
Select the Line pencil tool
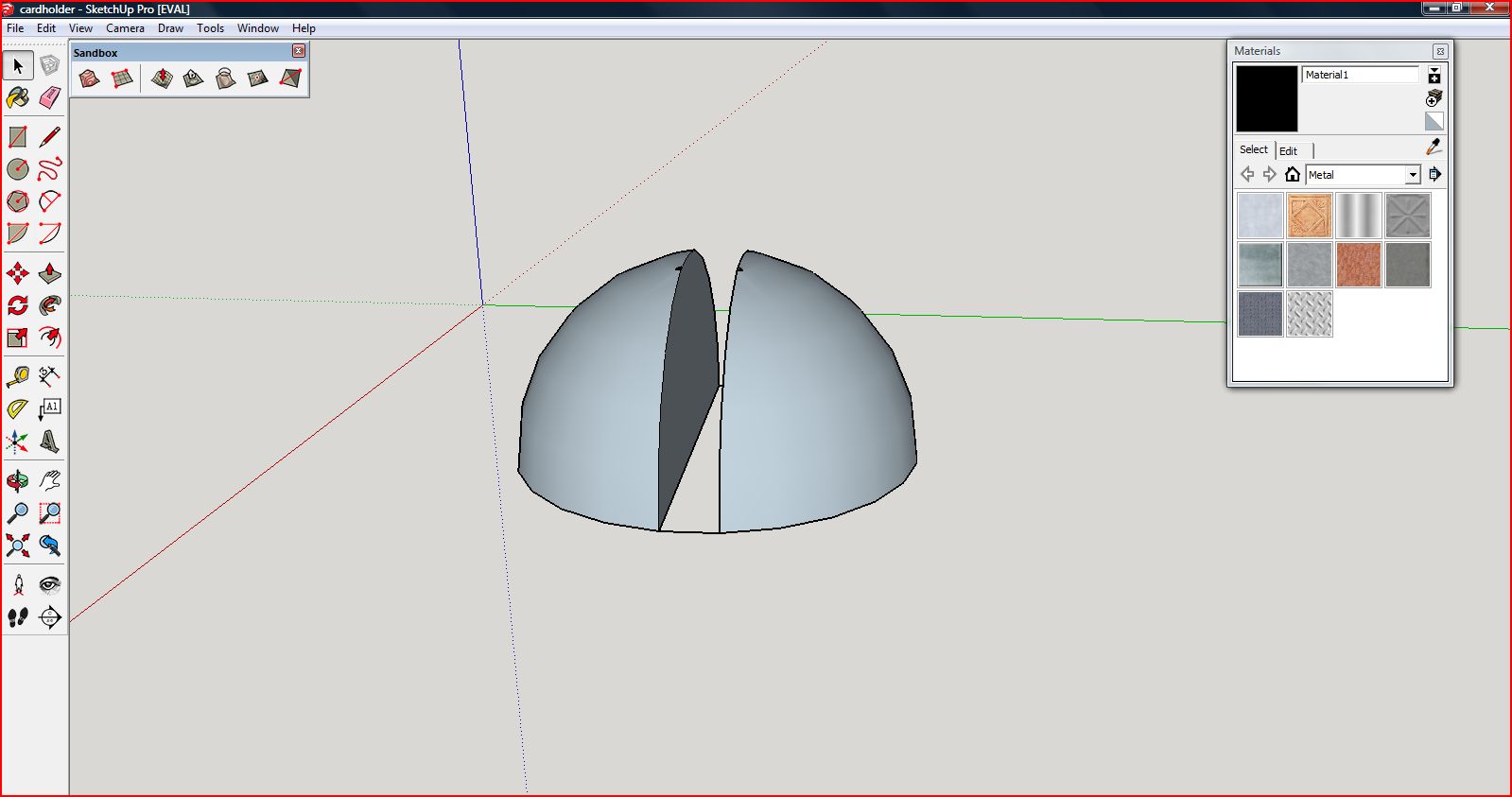click(50, 137)
